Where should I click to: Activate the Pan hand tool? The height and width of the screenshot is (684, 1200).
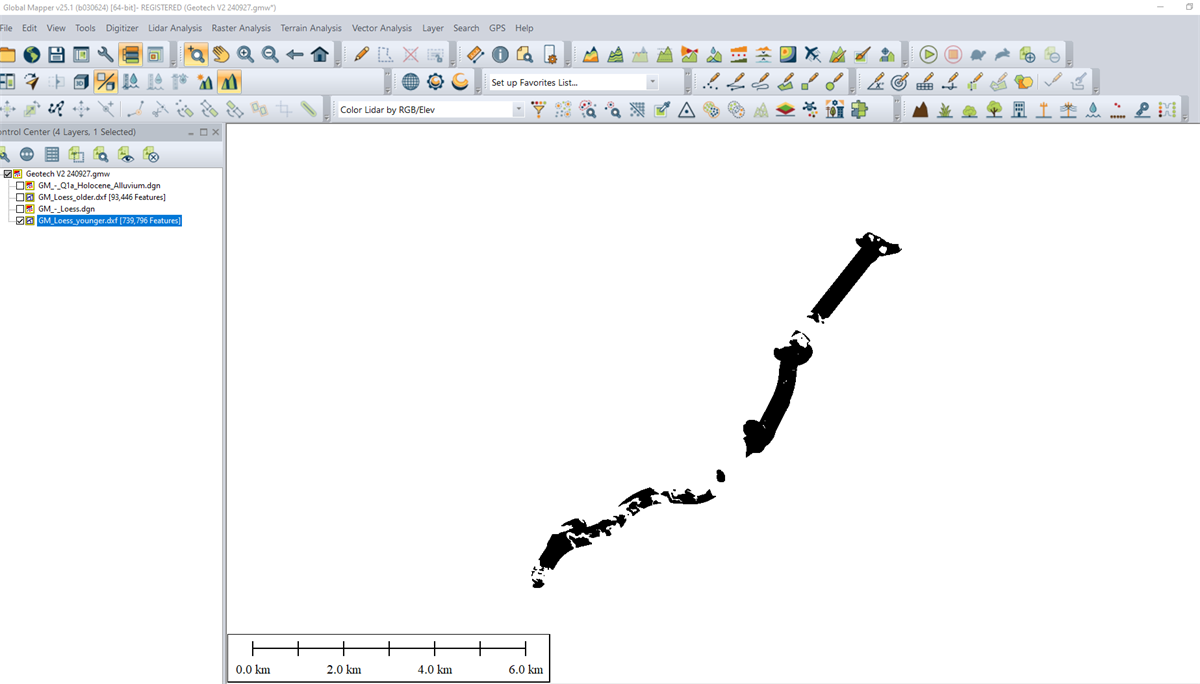pyautogui.click(x=220, y=54)
